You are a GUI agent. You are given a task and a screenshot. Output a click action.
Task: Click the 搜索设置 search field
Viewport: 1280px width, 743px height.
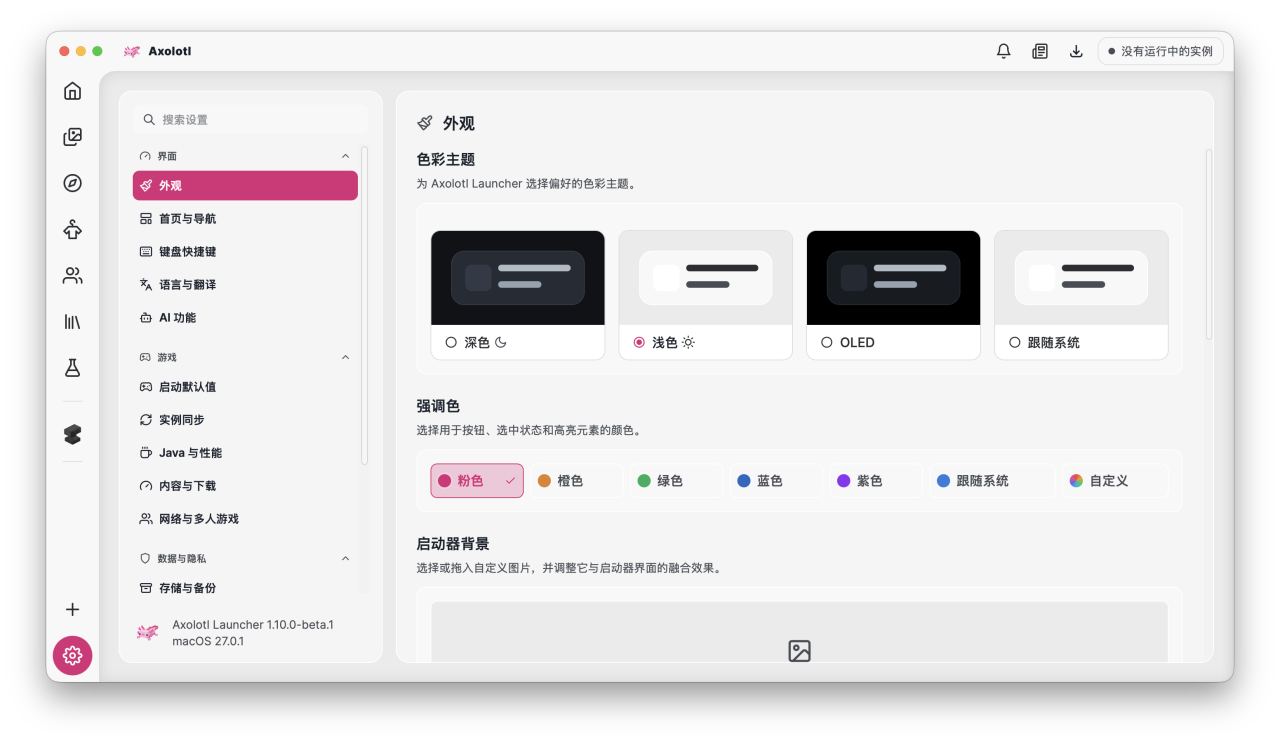250,119
